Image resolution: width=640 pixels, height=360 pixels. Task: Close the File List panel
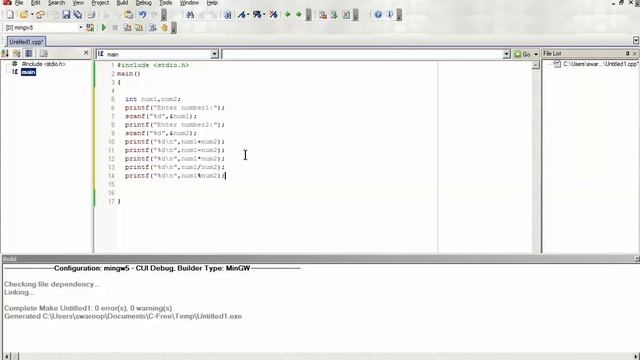[x=635, y=53]
